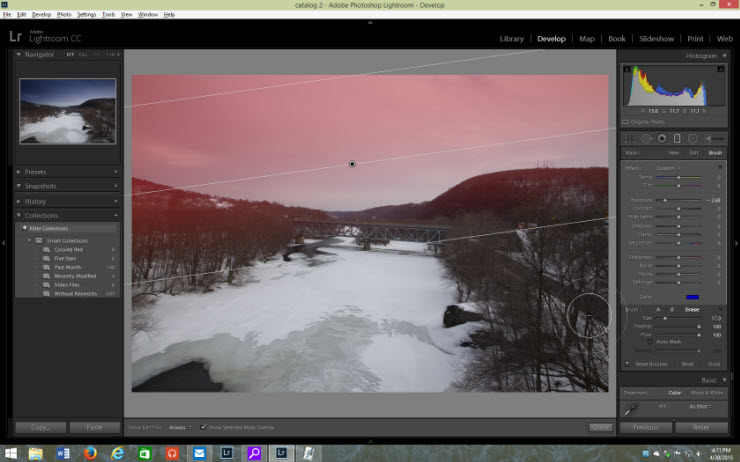Click the graduated filter edit pin
The height and width of the screenshot is (462, 740).
coord(352,164)
